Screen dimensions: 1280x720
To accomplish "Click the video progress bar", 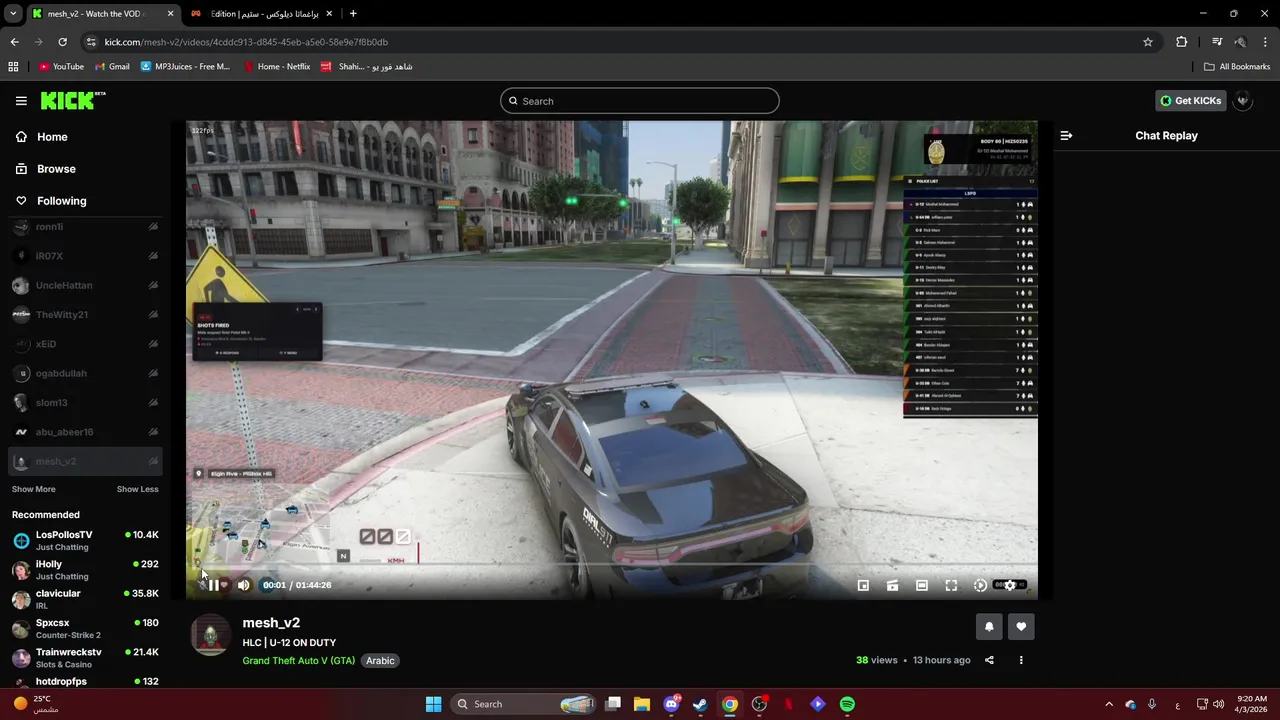I will (611, 564).
